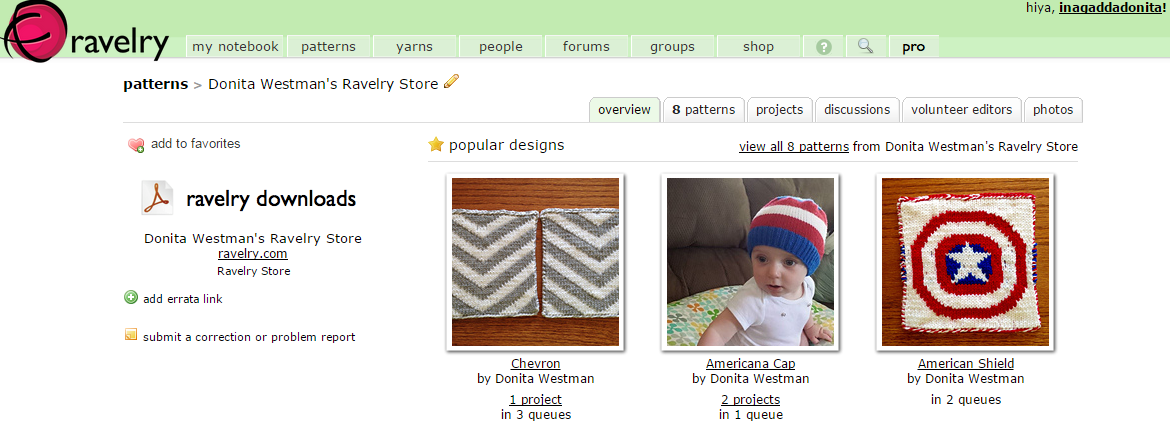Click the green plus add errata icon

(x=131, y=297)
